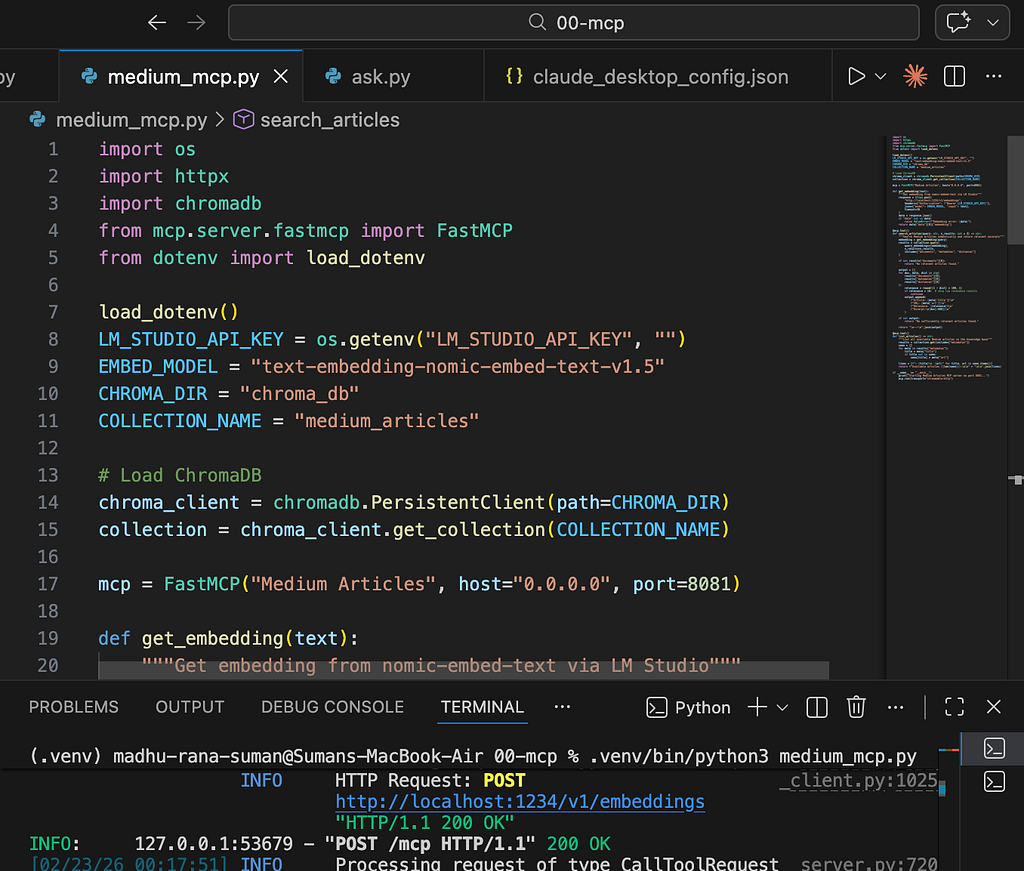Kill terminal with trash icon
Image resolution: width=1024 pixels, height=871 pixels.
(856, 707)
